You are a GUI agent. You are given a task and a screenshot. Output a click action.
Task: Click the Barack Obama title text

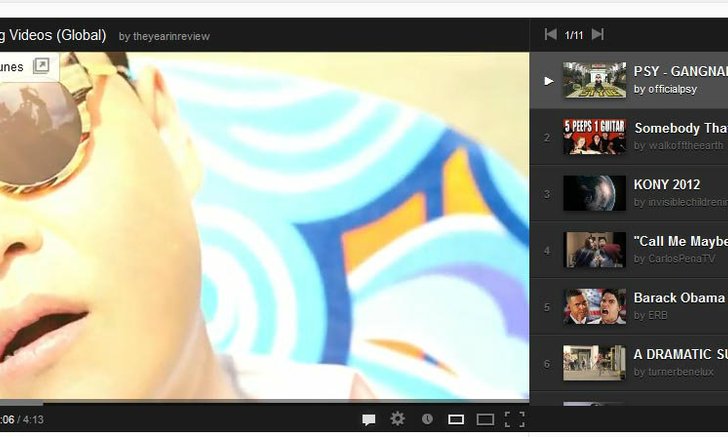coord(679,298)
